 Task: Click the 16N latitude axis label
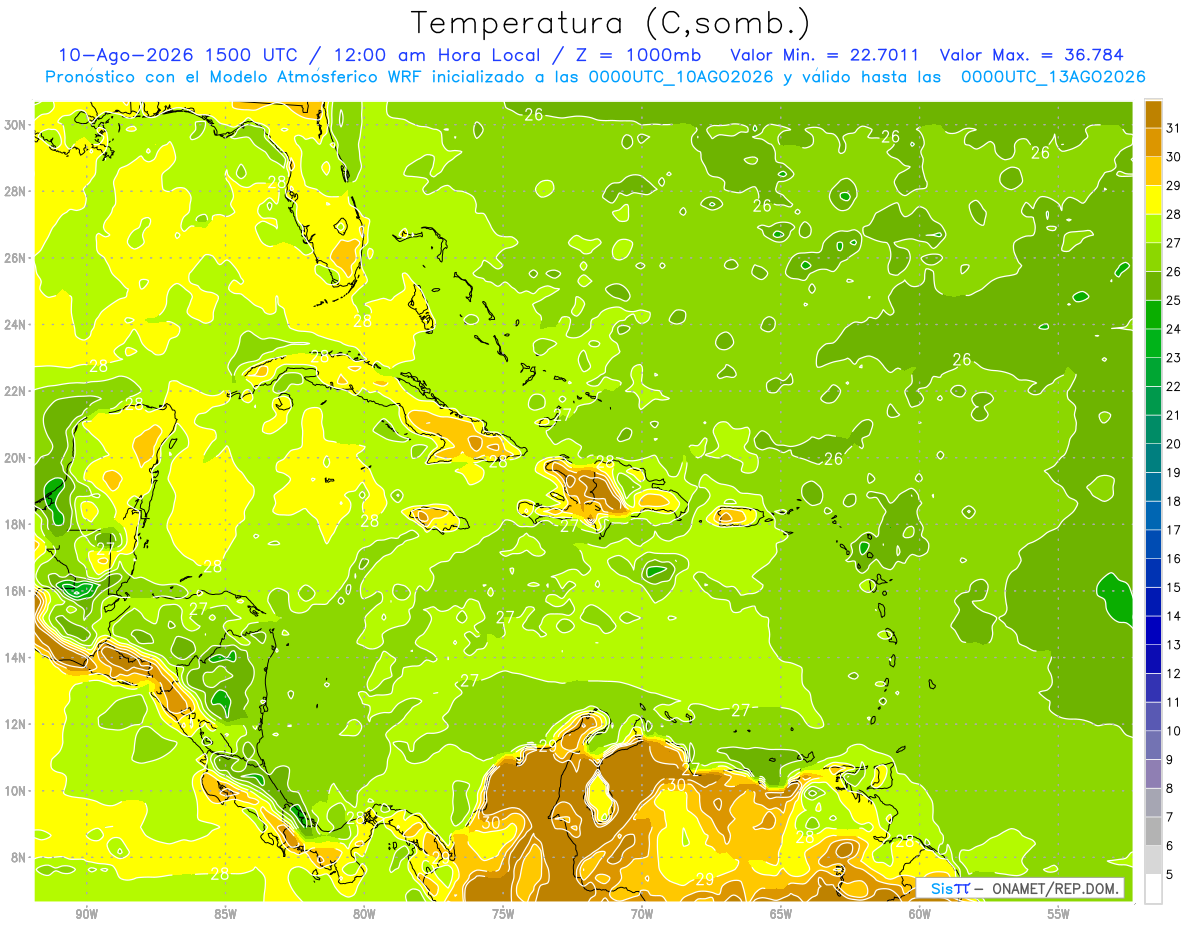click(x=16, y=591)
